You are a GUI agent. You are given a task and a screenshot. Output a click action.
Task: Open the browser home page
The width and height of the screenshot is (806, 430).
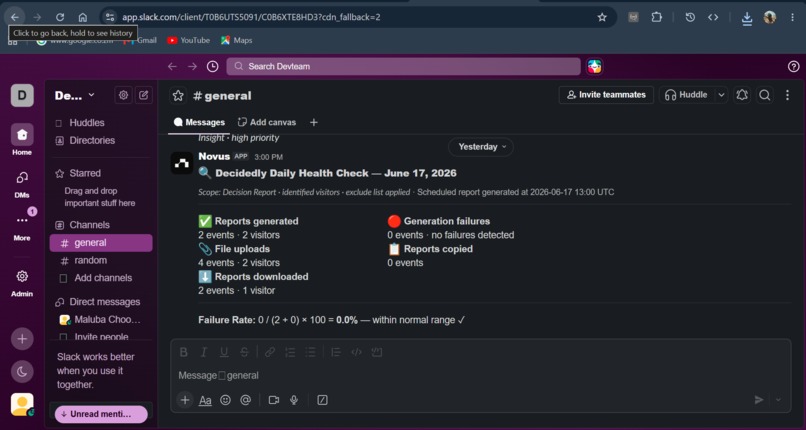tap(82, 17)
